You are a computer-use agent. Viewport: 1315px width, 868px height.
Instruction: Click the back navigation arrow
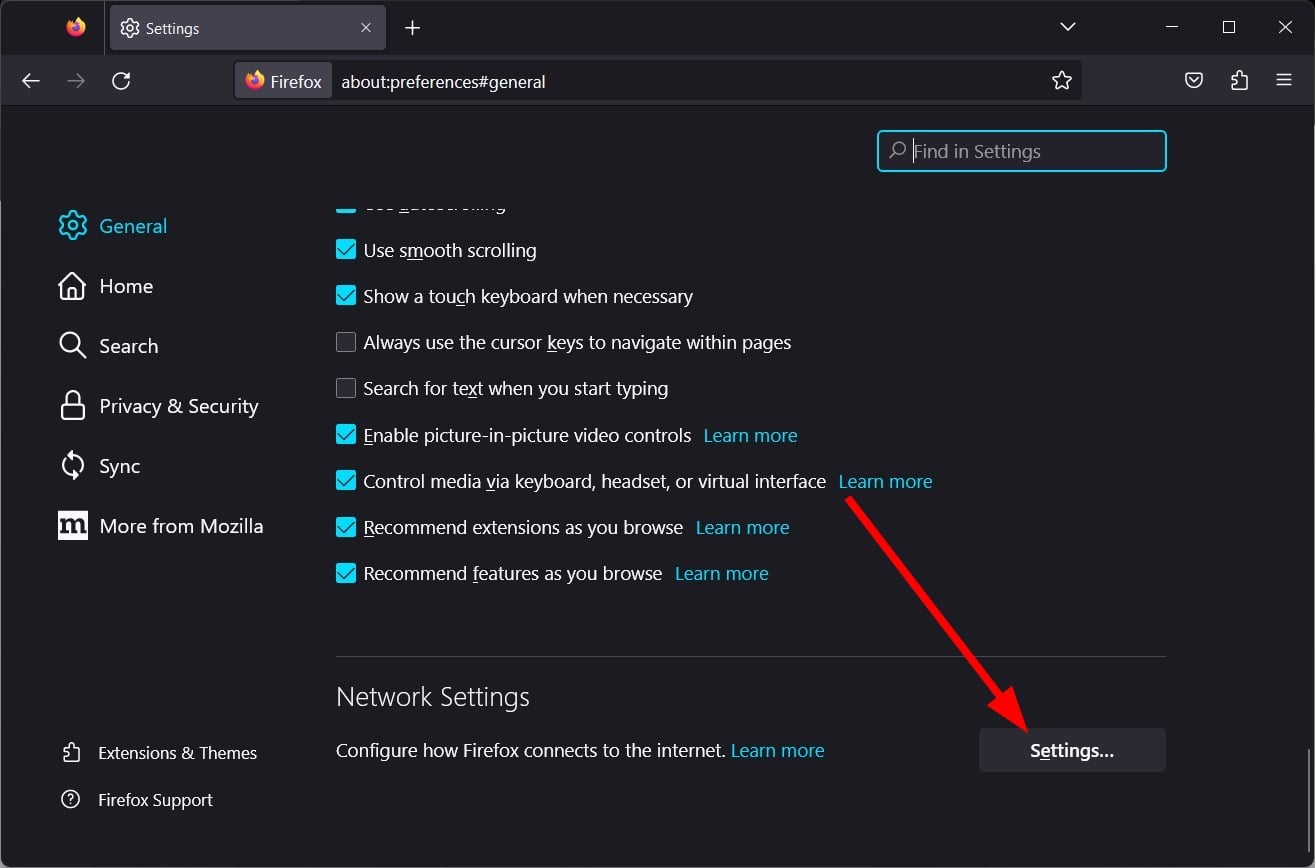pos(30,80)
